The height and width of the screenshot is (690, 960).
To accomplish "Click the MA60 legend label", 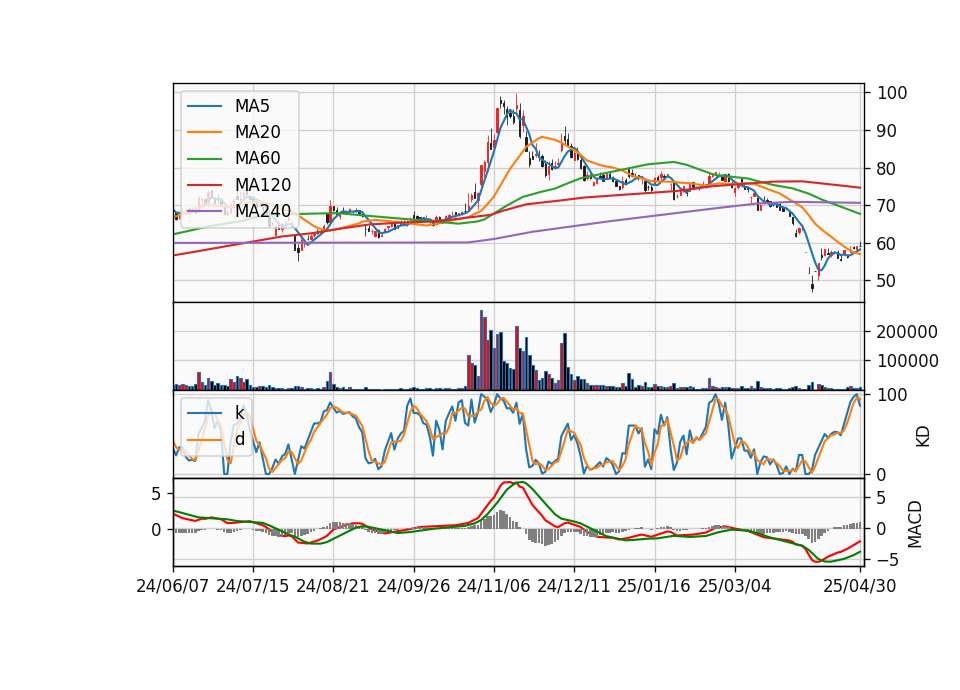I will point(257,158).
